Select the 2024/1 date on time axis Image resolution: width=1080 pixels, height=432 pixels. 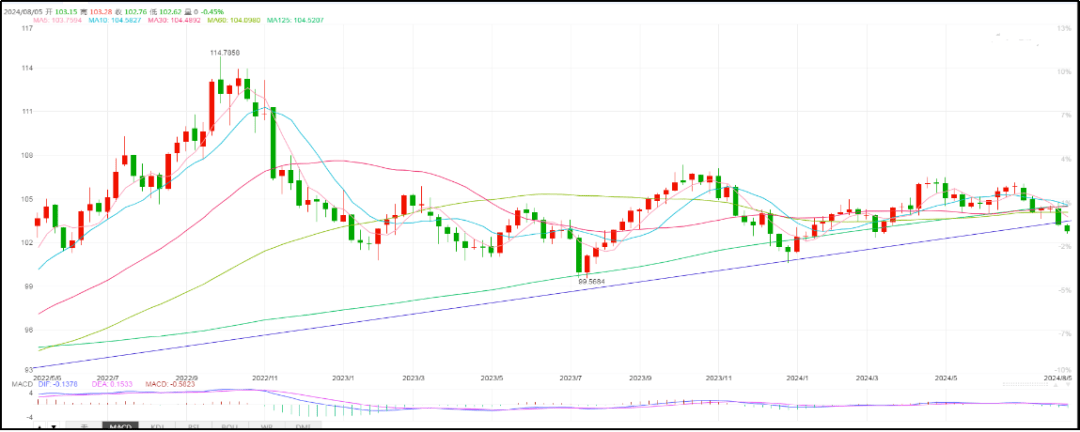pyautogui.click(x=796, y=379)
